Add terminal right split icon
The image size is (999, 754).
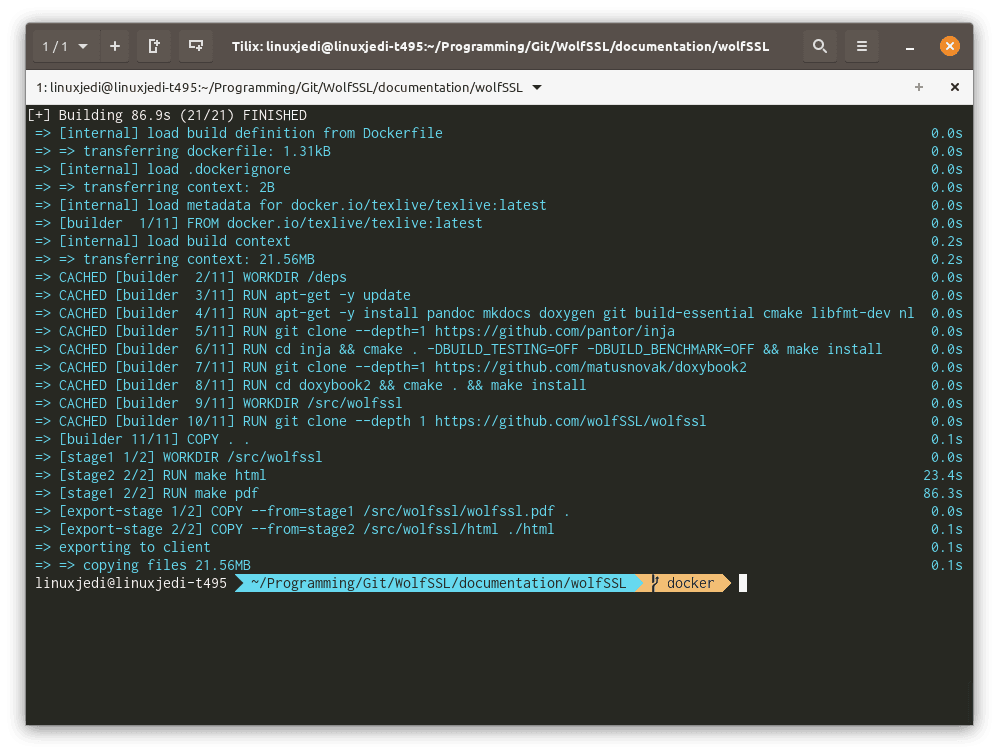pos(153,46)
